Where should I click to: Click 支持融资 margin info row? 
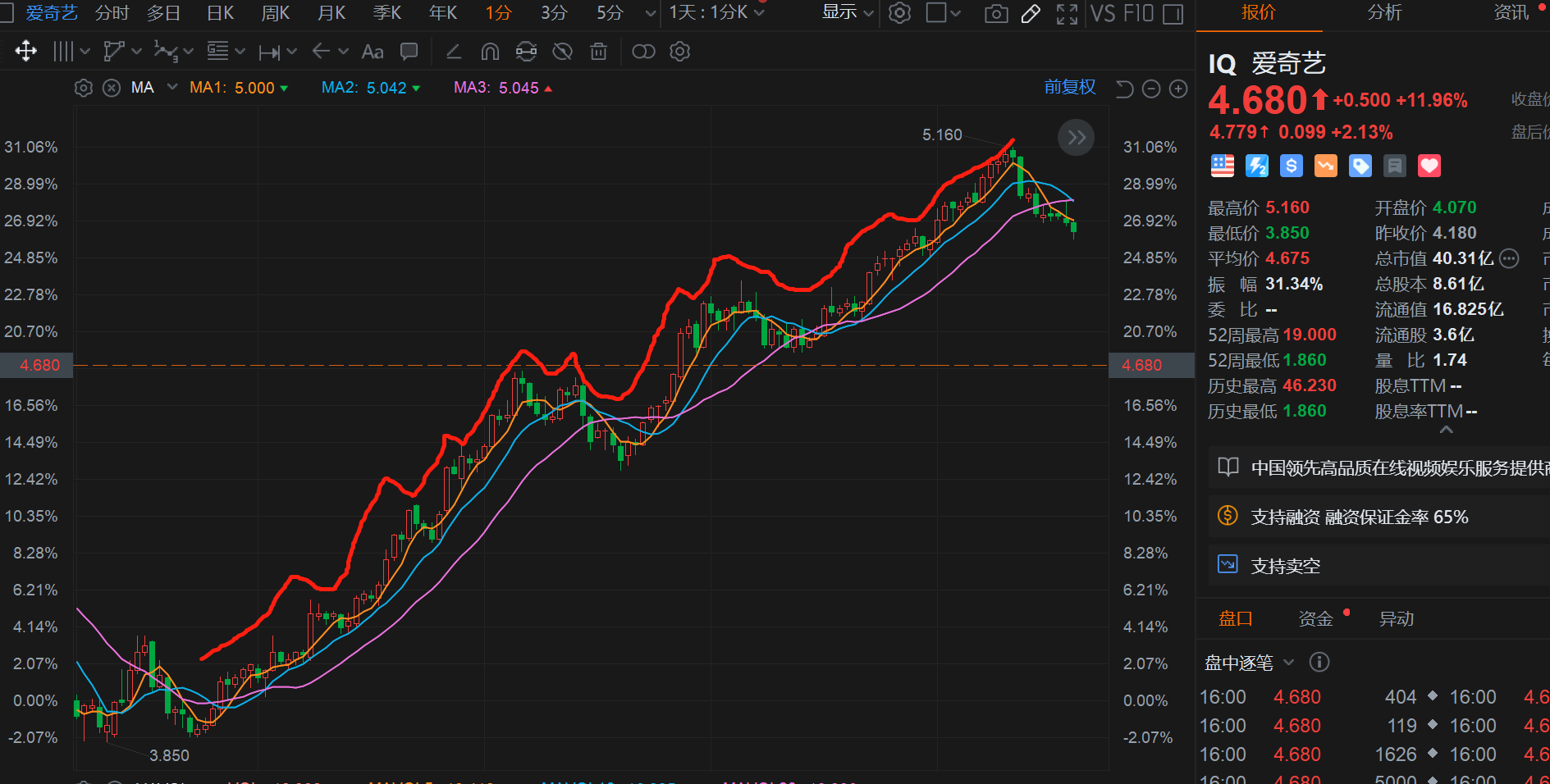(x=1379, y=517)
